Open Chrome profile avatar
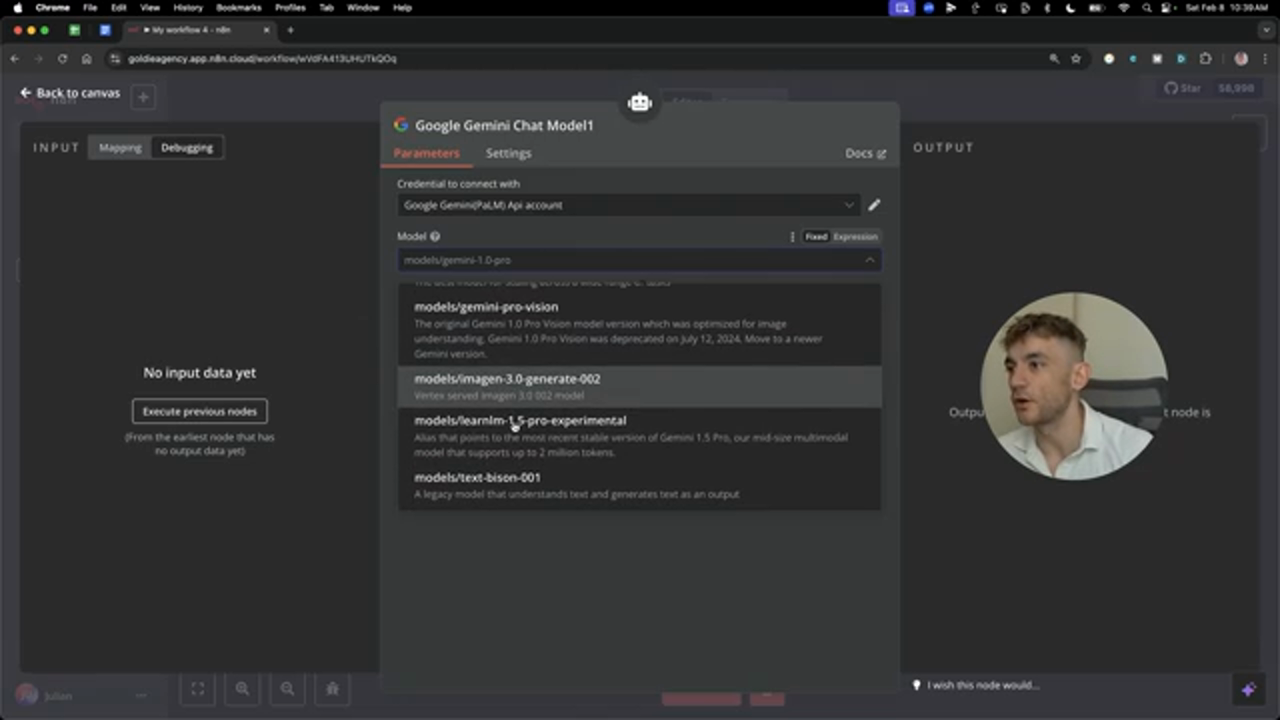1280x720 pixels. pyautogui.click(x=1241, y=59)
